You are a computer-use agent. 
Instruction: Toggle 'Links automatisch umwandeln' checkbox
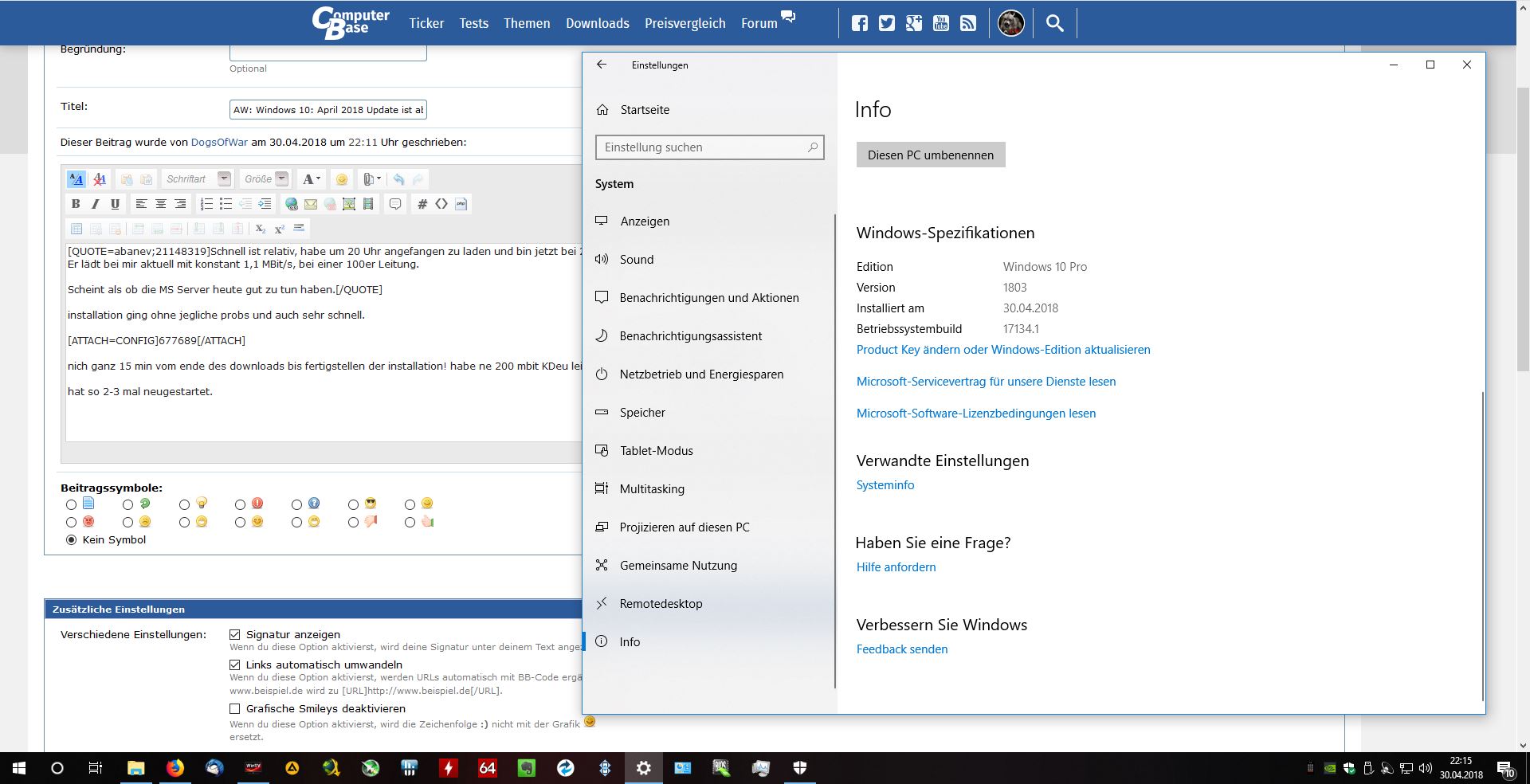point(235,664)
